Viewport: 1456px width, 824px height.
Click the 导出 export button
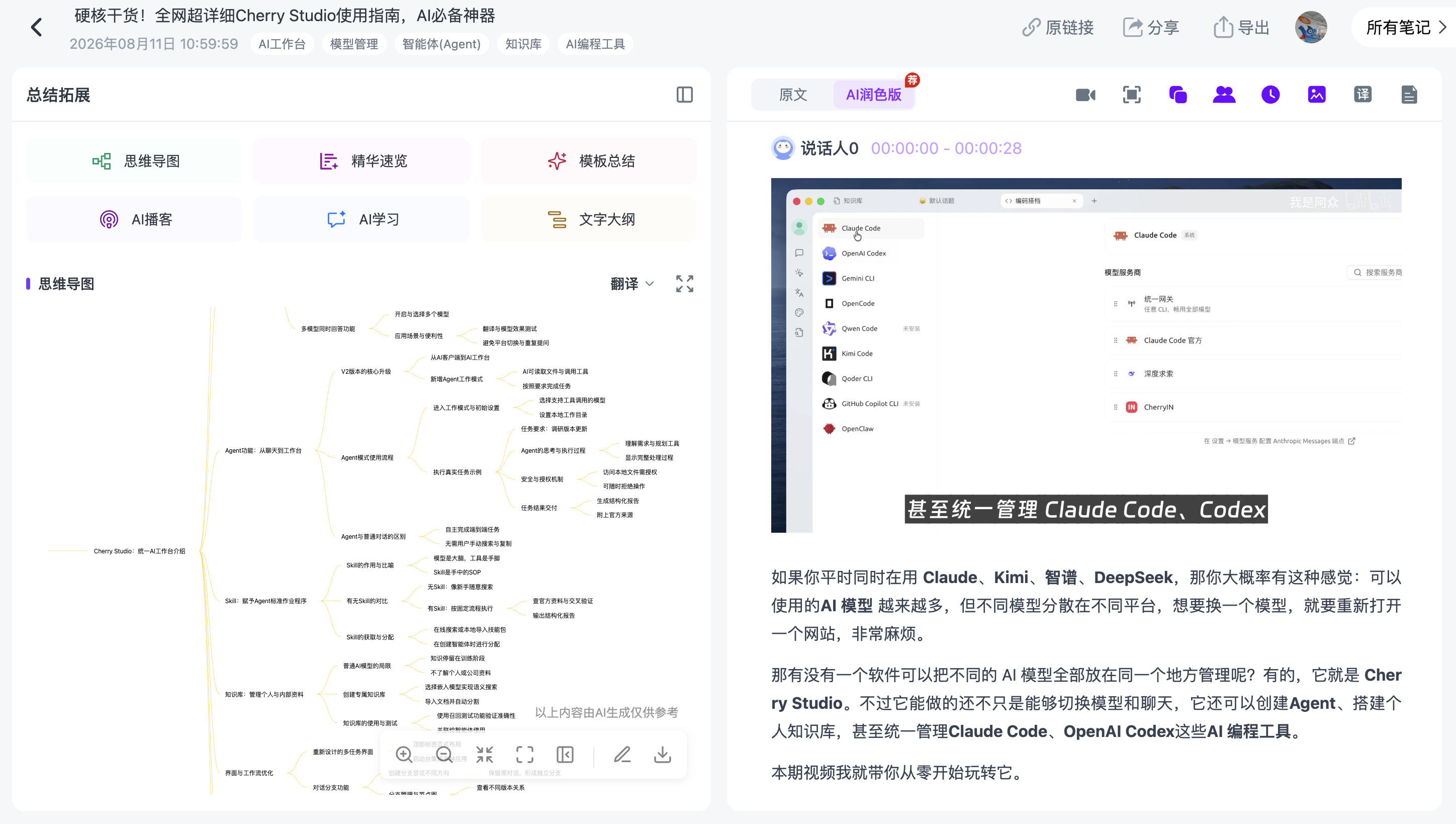(1242, 28)
